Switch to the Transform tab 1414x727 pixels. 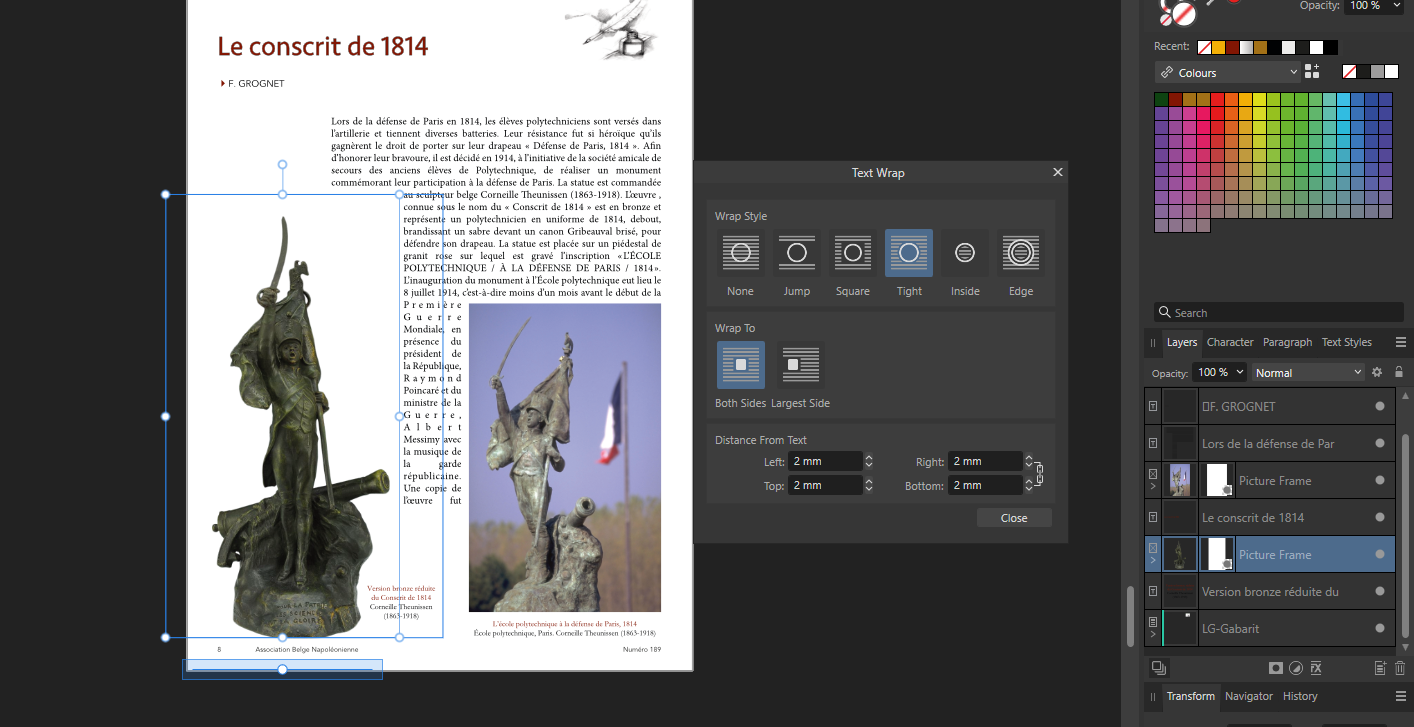(1191, 696)
